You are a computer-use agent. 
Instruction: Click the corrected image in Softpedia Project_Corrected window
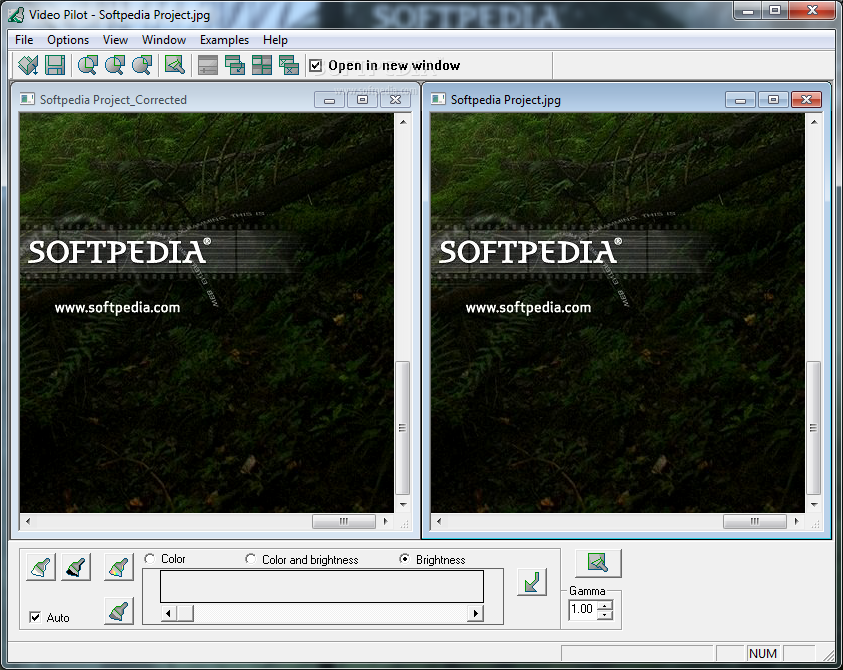coord(206,312)
